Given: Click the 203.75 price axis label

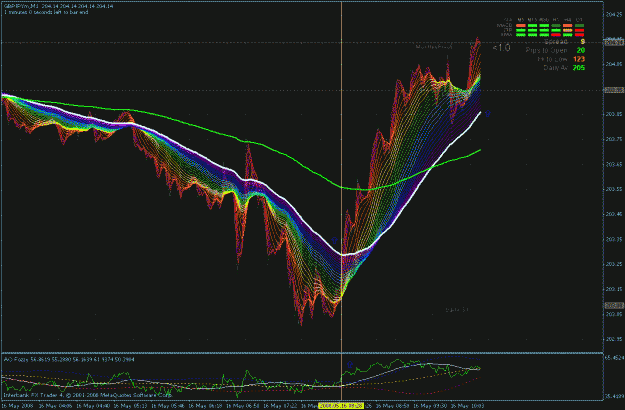Looking at the screenshot, I should pos(614,139).
